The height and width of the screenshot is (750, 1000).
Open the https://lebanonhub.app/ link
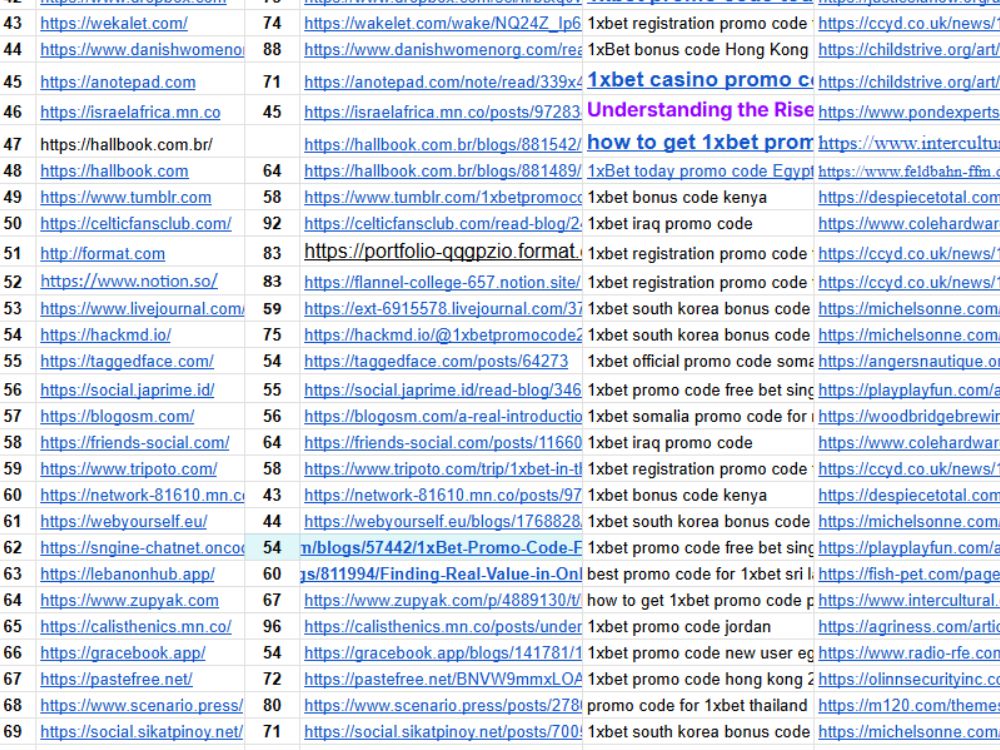(128, 574)
